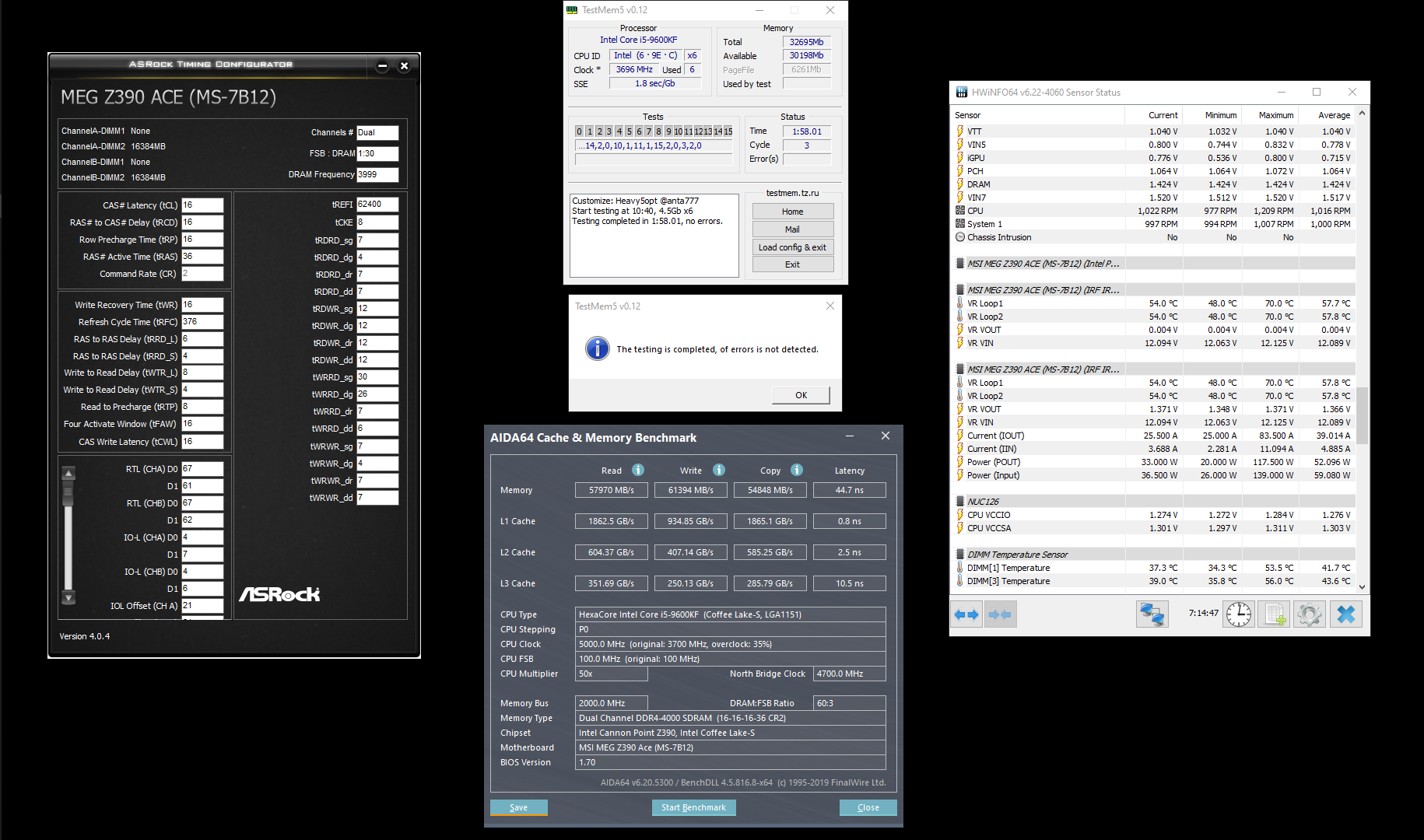Click the lightning icon beside VTT sensor
Screen dimensions: 1424x840
coord(960,131)
